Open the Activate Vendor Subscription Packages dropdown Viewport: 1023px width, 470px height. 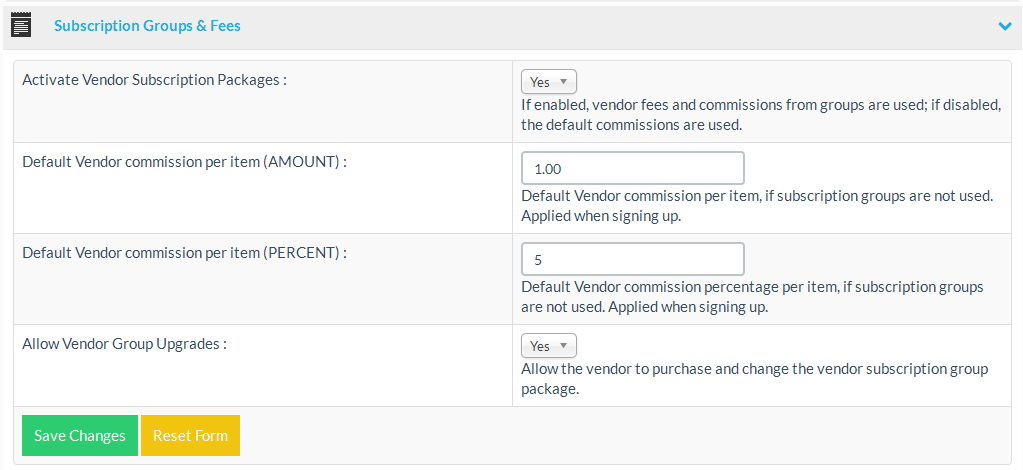pos(548,82)
